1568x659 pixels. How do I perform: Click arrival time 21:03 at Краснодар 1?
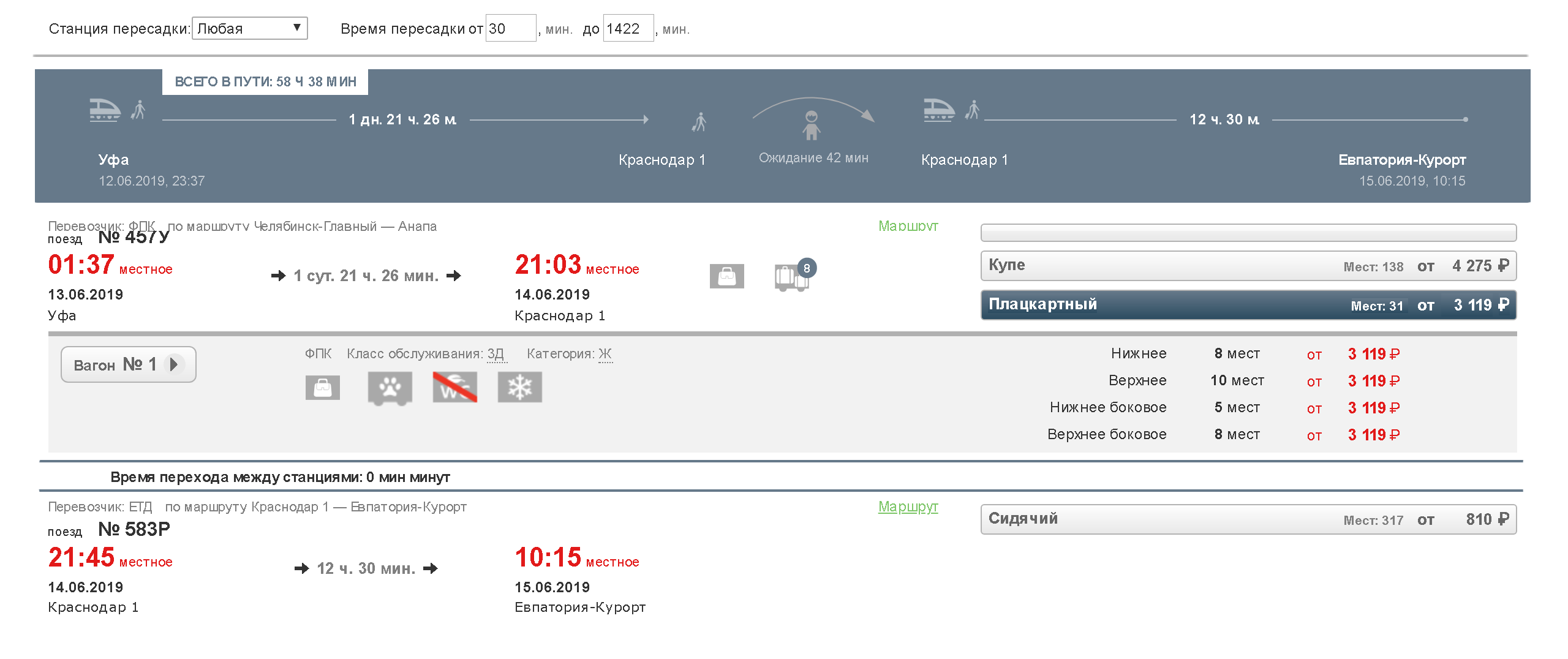(x=548, y=265)
